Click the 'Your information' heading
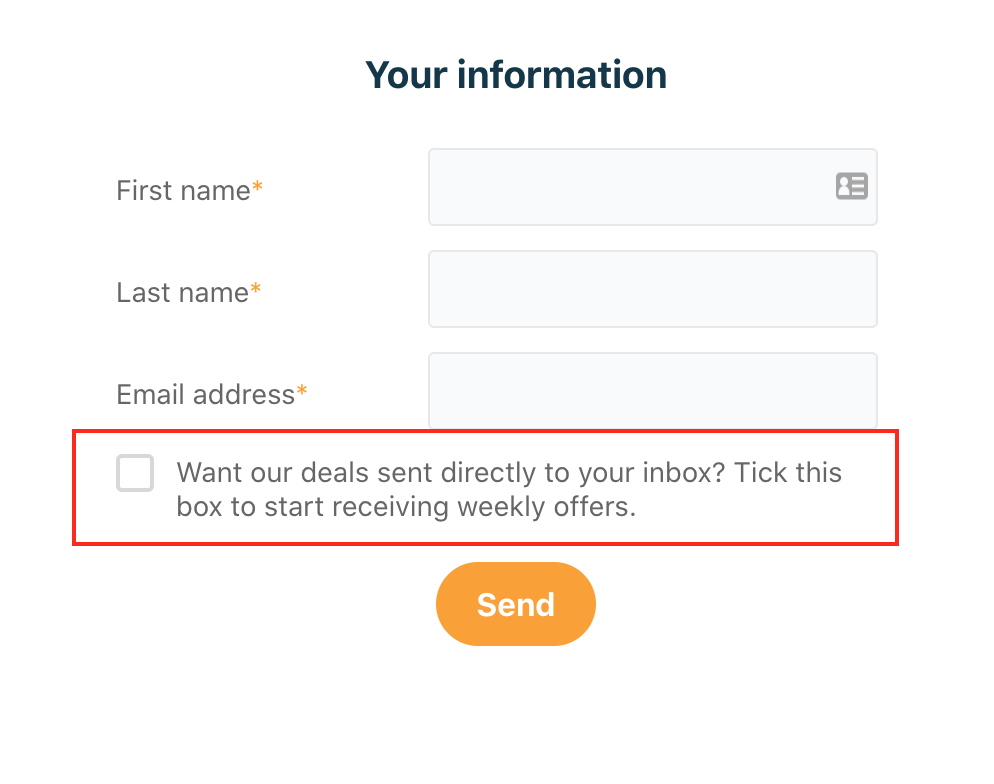 pos(516,75)
